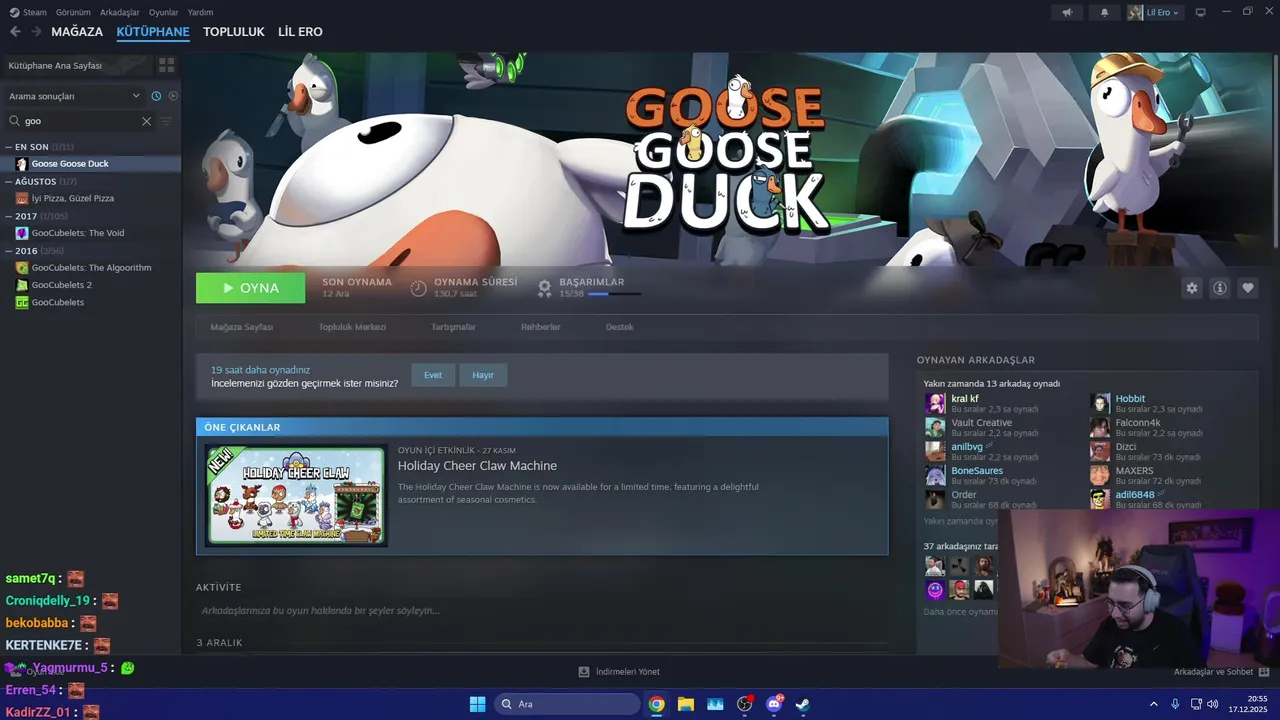The image size is (1280, 720).
Task: Open the notifications bell
Action: coord(1104,12)
